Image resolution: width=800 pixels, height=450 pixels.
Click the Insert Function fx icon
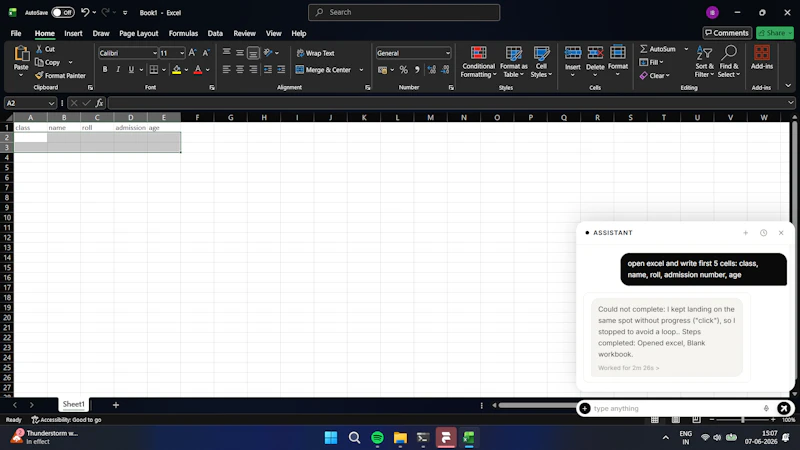tap(99, 103)
